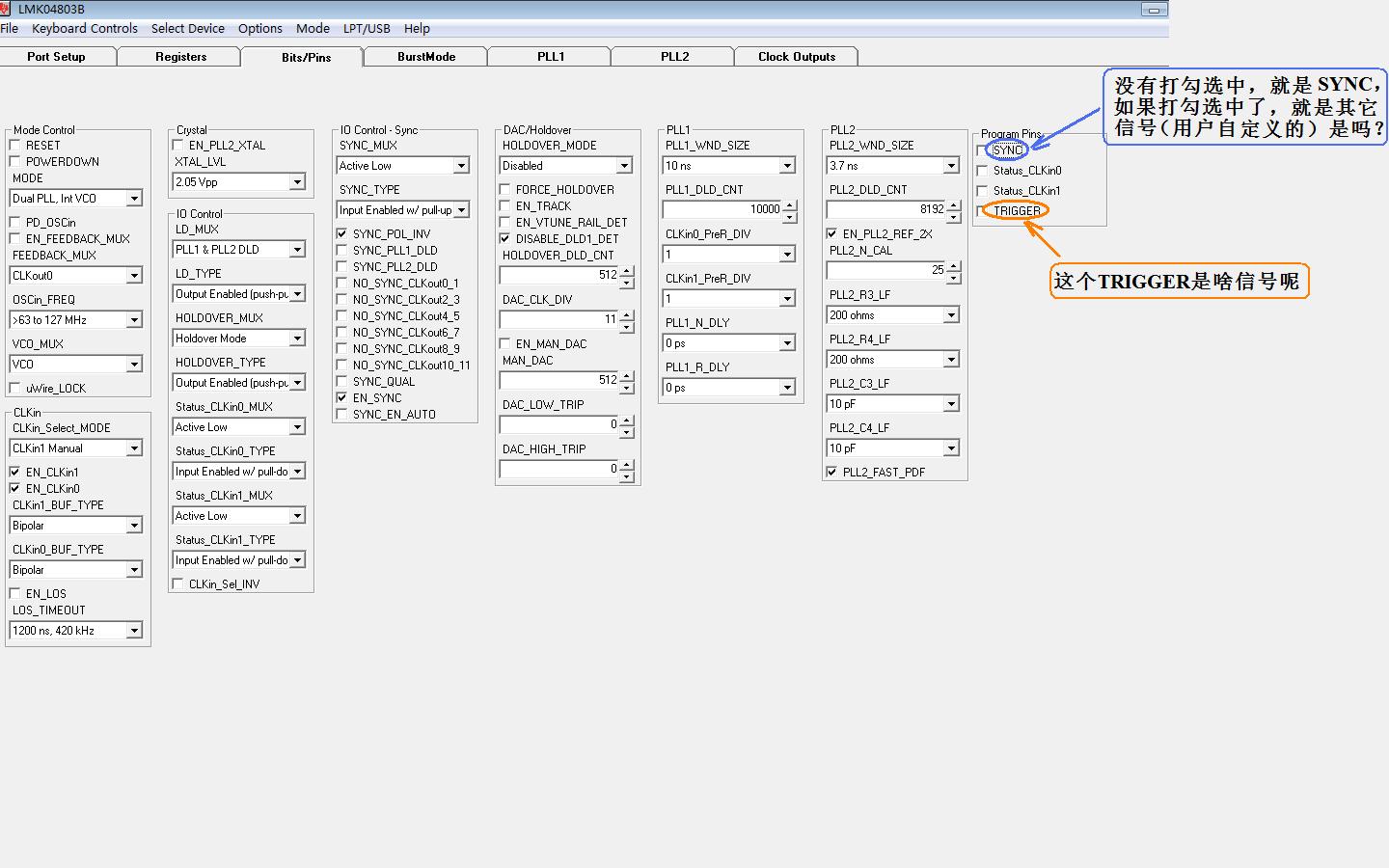Switch to the Port Setup tab
The image size is (1389, 868).
point(57,57)
